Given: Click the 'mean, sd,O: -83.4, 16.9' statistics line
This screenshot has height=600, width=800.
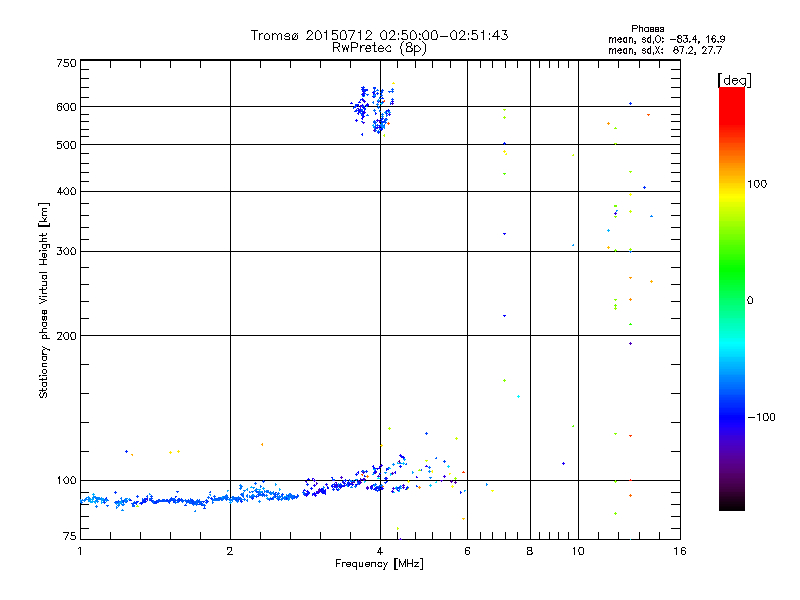Looking at the screenshot, I should 666,39.
